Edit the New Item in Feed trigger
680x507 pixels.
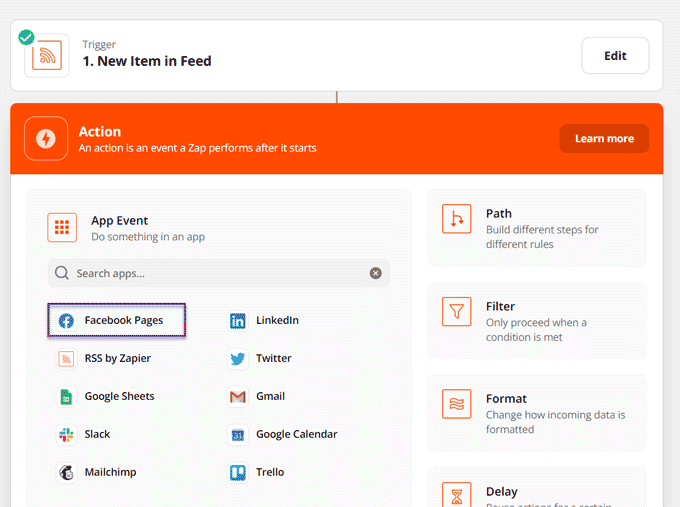pos(615,56)
